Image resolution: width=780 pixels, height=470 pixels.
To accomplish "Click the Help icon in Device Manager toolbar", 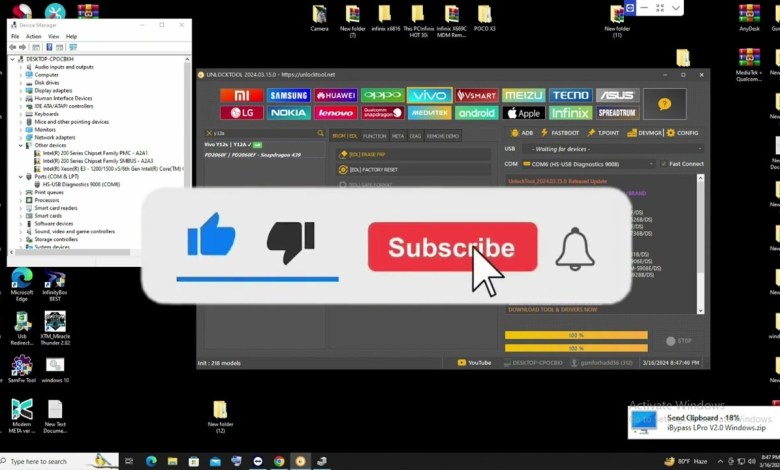I will coord(49,47).
